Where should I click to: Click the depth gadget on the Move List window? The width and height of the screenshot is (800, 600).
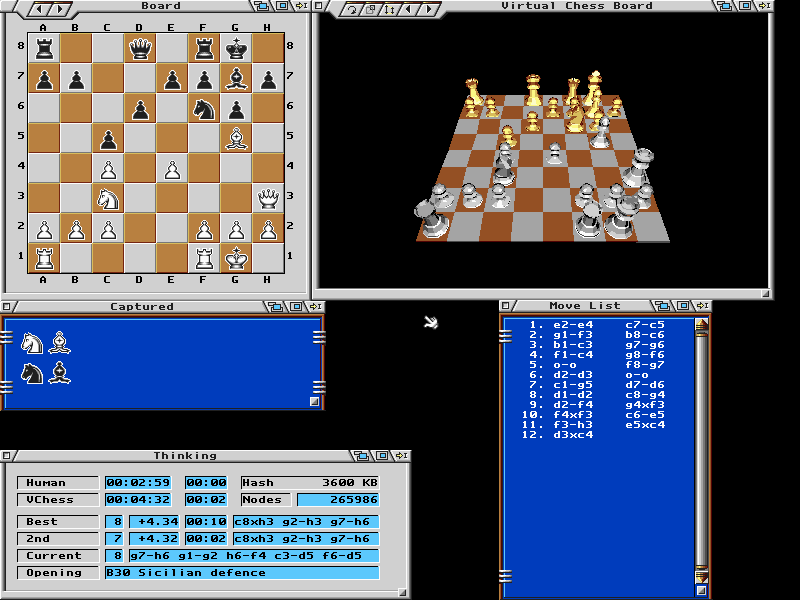pos(661,305)
